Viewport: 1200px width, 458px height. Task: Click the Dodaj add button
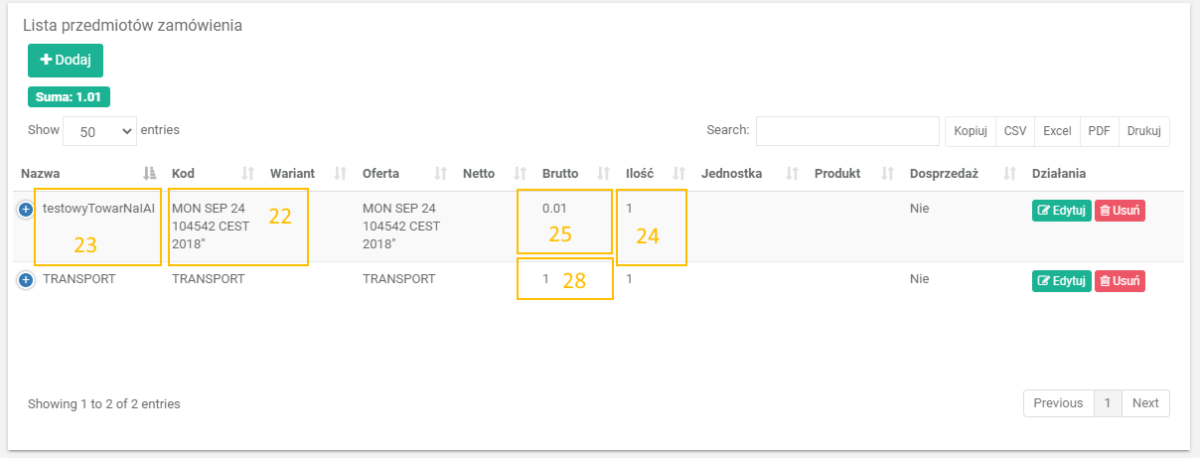[65, 60]
